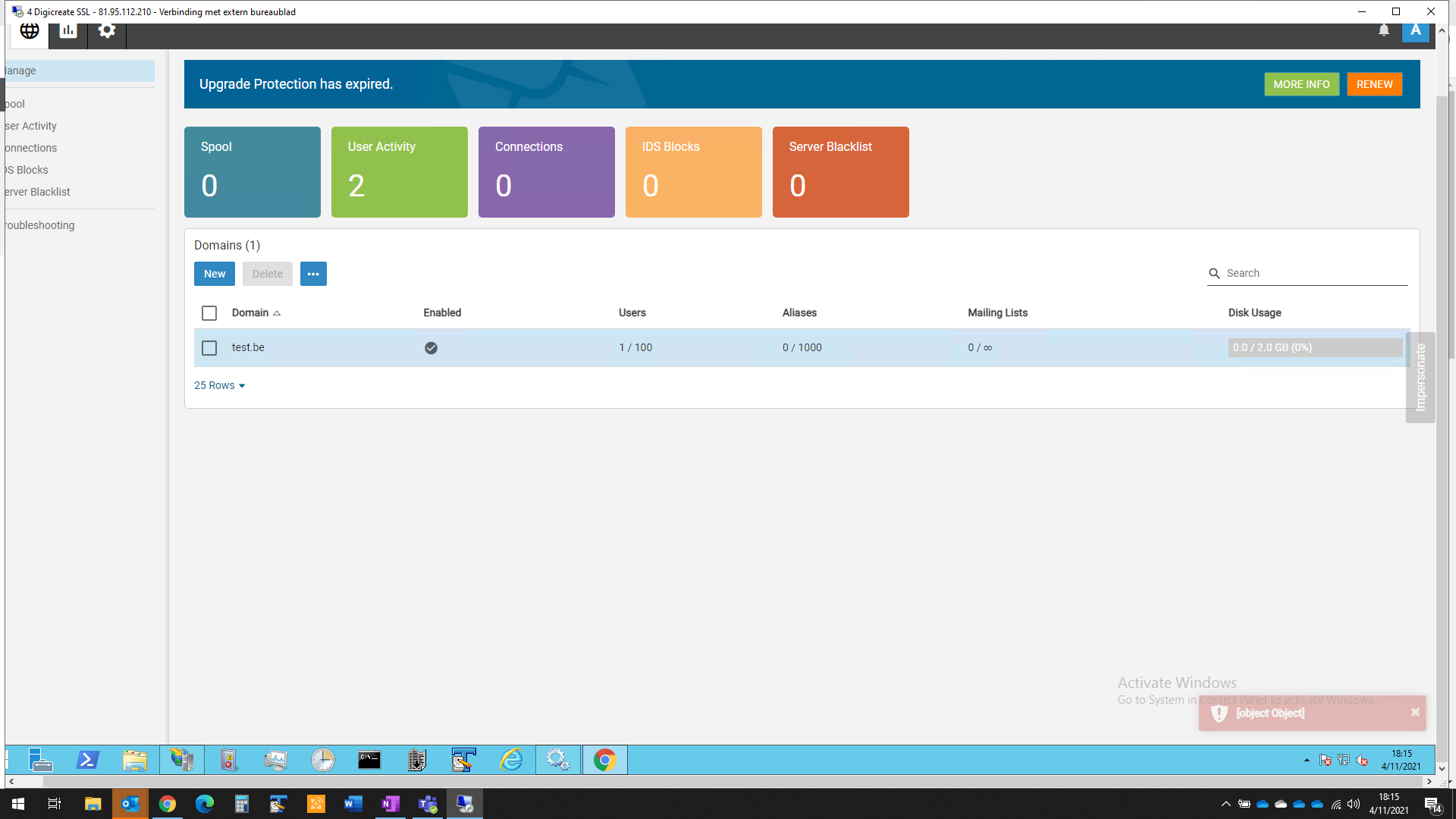Click the enabled checkmark for test.be
Screen dimensions: 1456x819
pyautogui.click(x=431, y=348)
